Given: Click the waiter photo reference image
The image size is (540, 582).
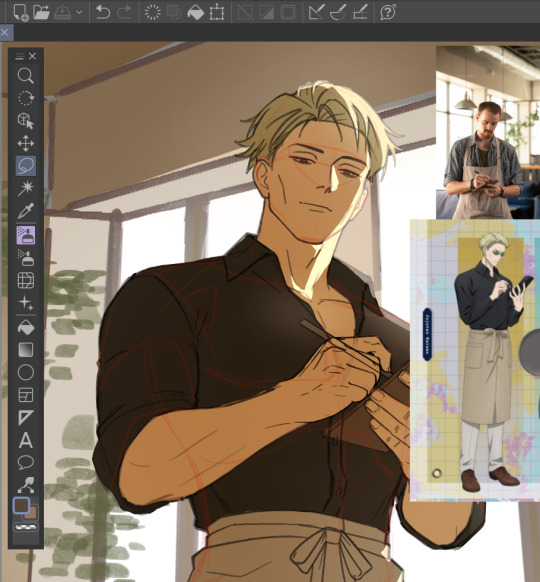Looking at the screenshot, I should [488, 133].
